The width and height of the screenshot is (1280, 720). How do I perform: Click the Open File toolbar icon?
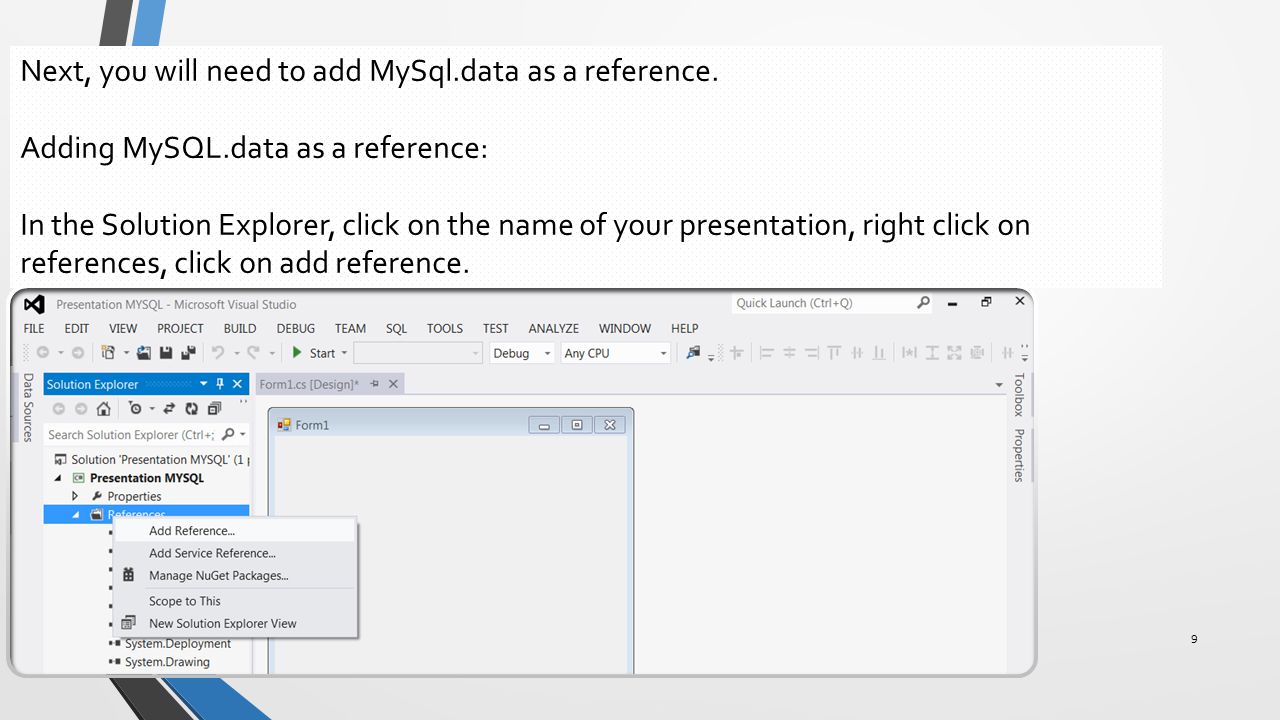pyautogui.click(x=144, y=353)
